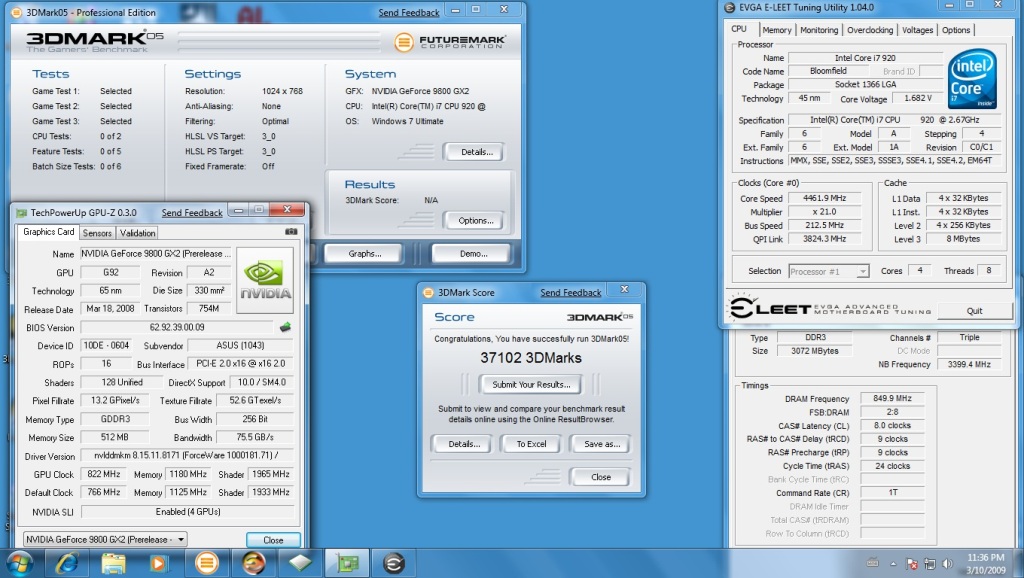The height and width of the screenshot is (578, 1024).
Task: Click the GPU Clock 822 MHz value
Action: tap(104, 474)
